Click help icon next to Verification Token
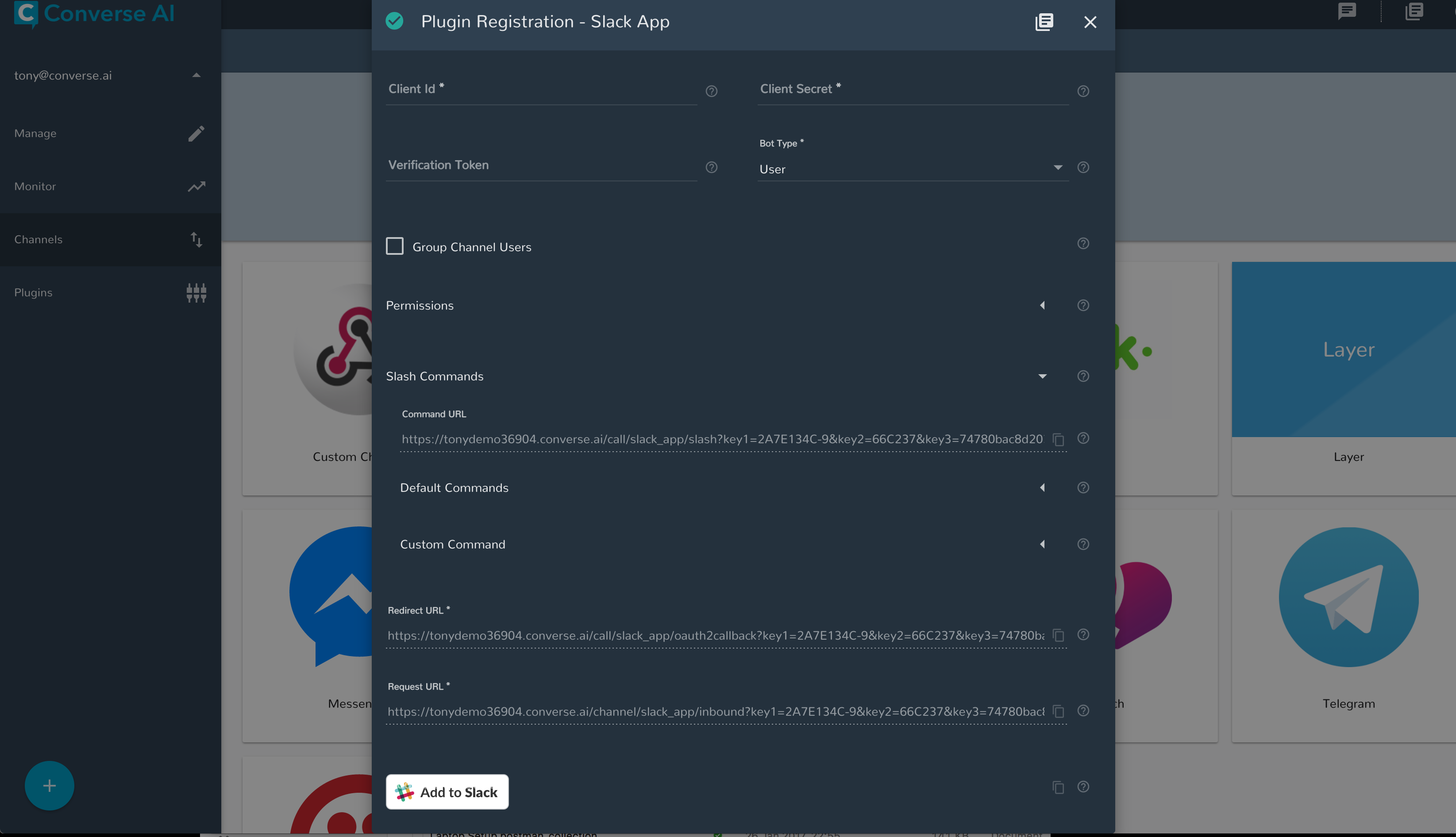Screen dimensions: 1456x837 [711, 167]
